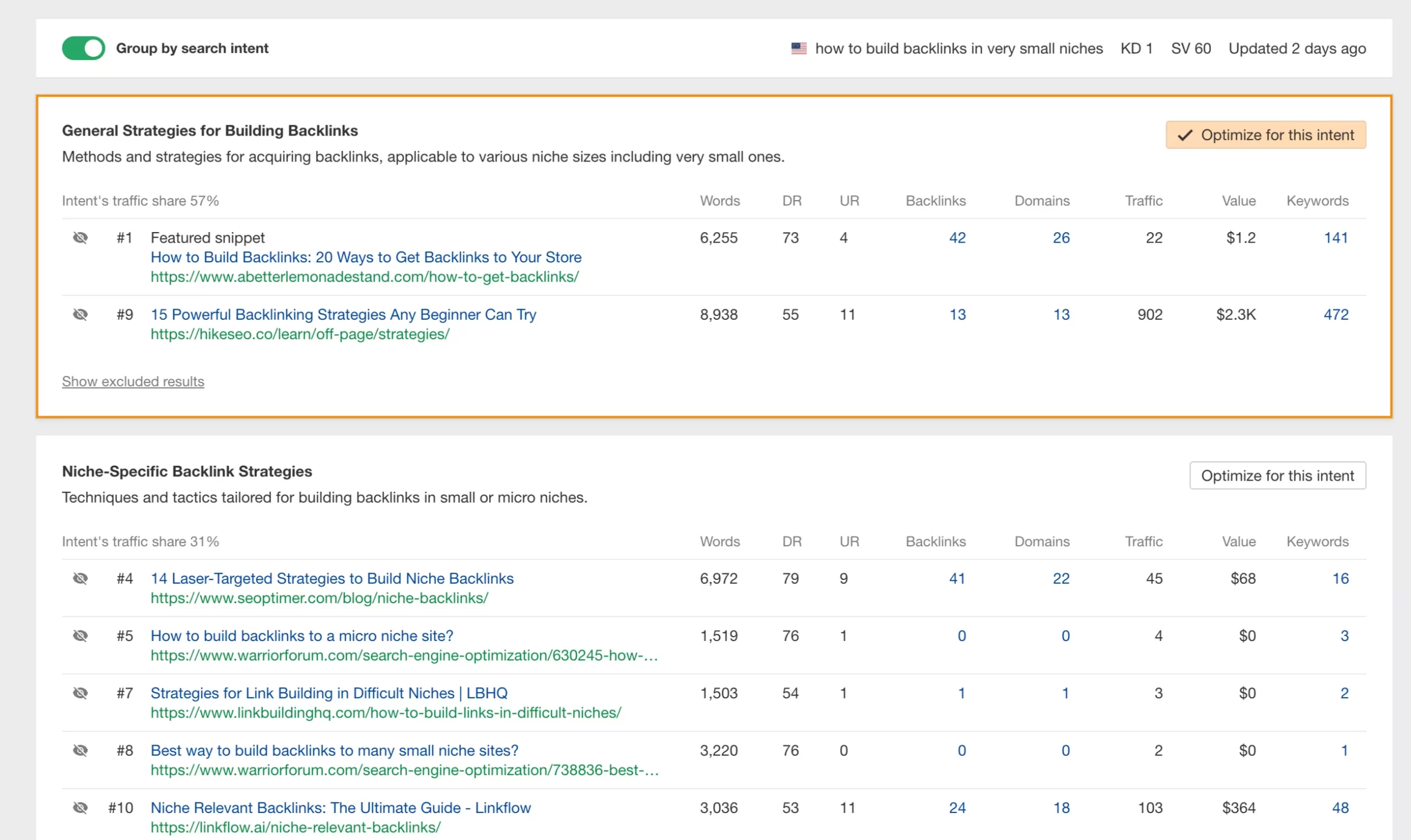Open Niche Relevant Backlinks: The Ultimate Guide link
The width and height of the screenshot is (1411, 840).
tap(341, 807)
